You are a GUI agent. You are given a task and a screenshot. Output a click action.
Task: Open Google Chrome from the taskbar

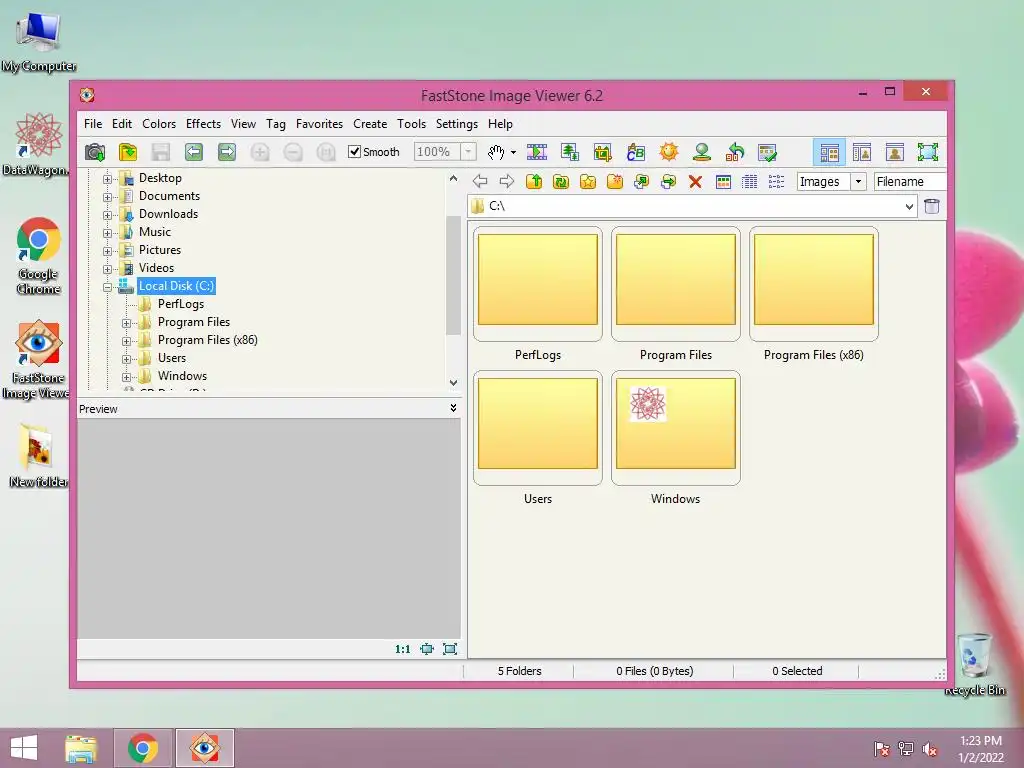click(143, 748)
